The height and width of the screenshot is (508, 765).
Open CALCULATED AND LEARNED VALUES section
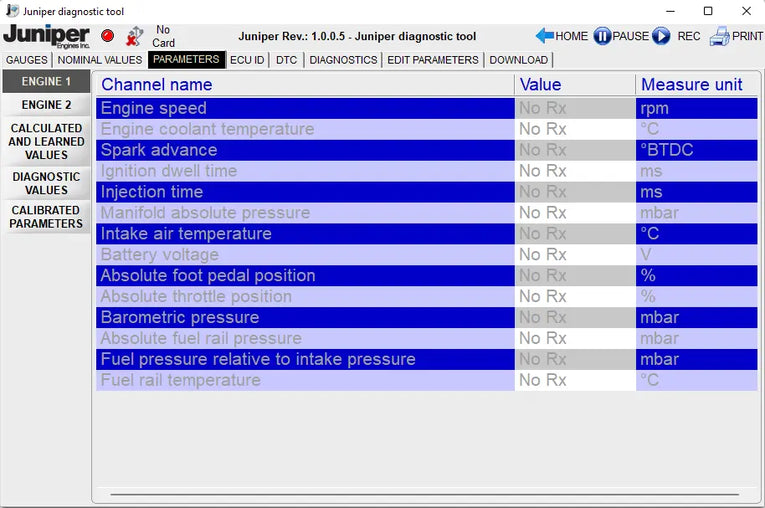coord(46,142)
